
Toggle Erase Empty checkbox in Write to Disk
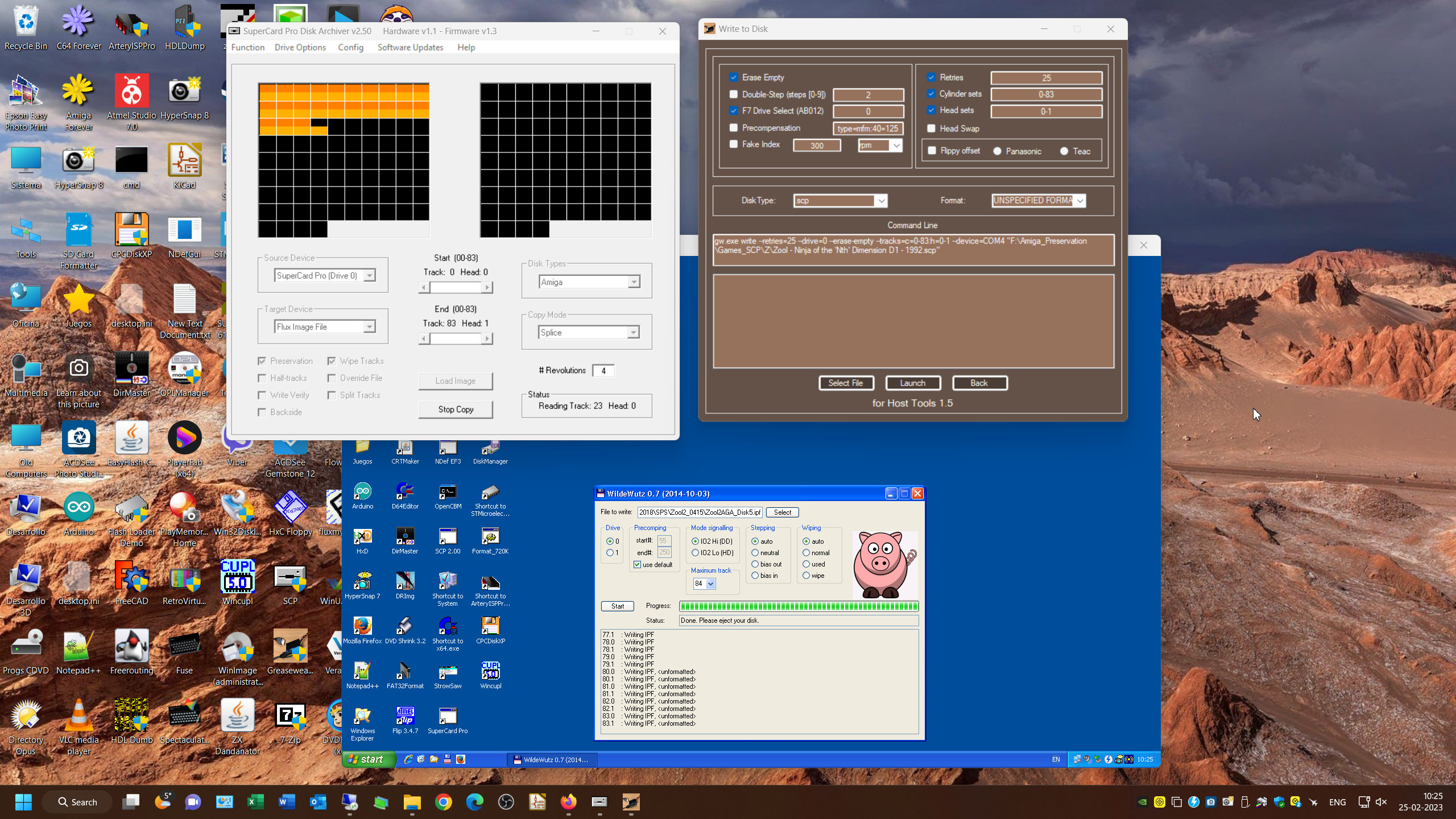(734, 77)
